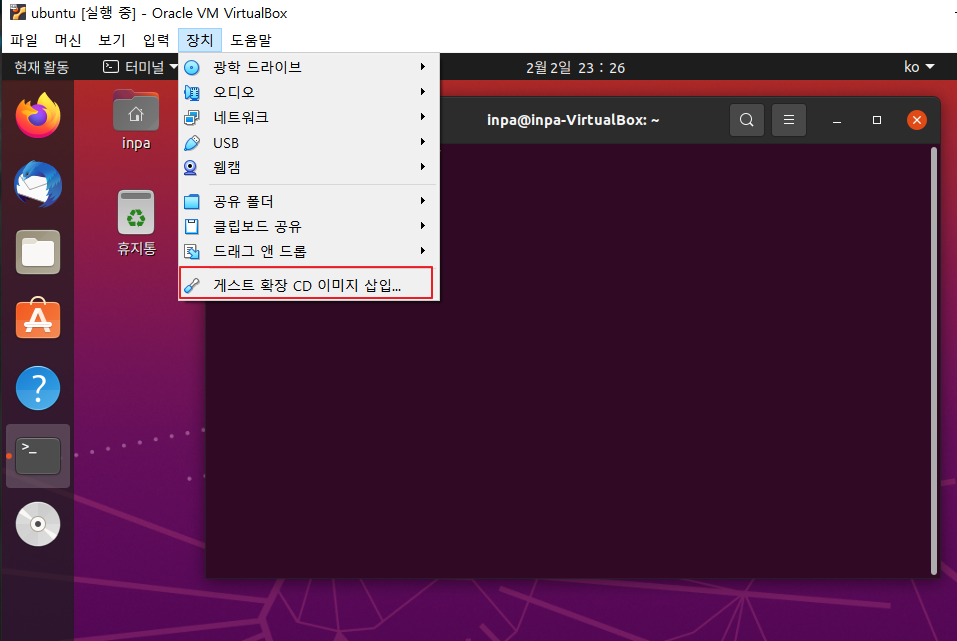Launch Firefox from the Ubuntu dock

38,115
